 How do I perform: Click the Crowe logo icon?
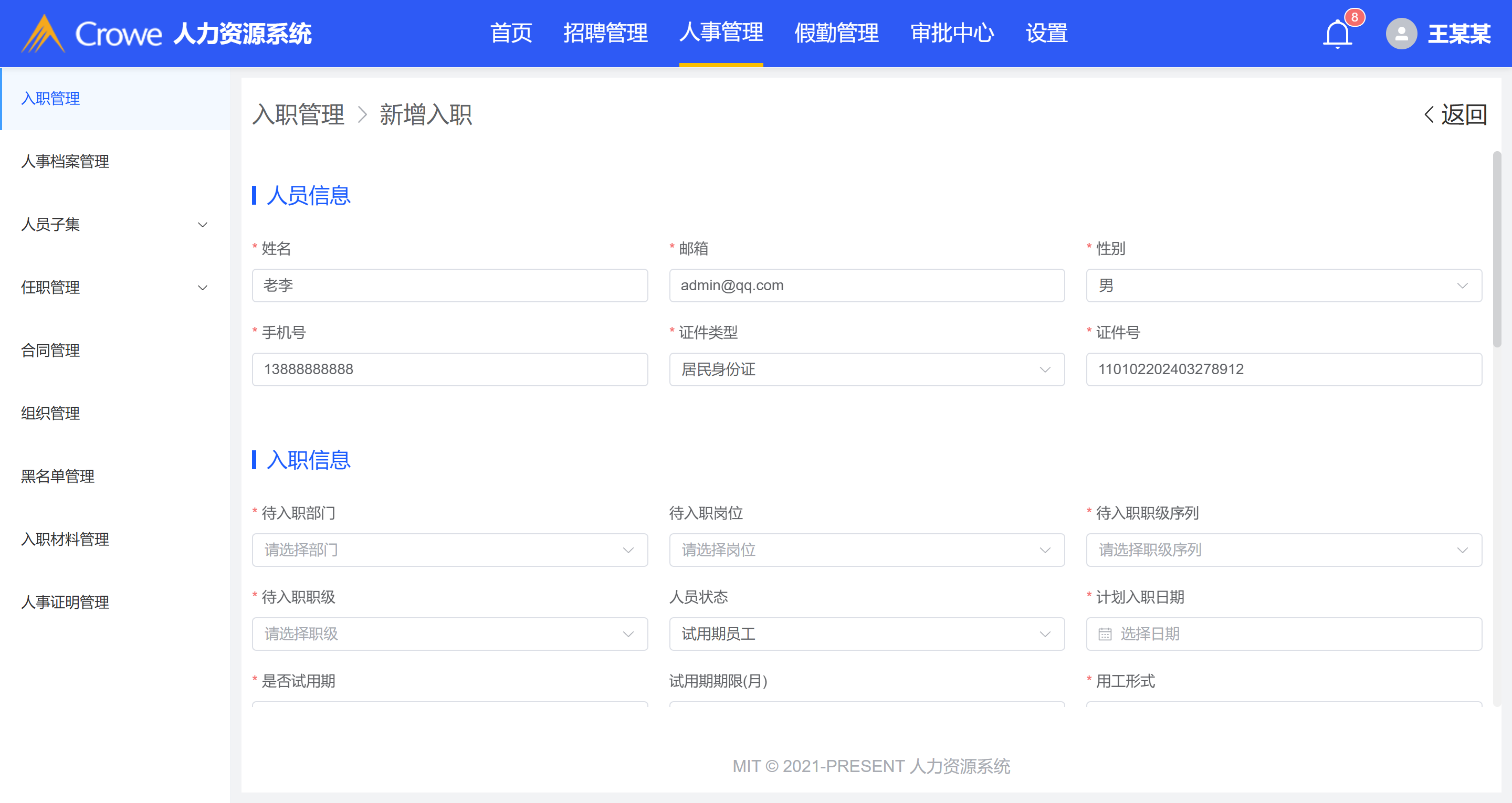click(x=43, y=34)
